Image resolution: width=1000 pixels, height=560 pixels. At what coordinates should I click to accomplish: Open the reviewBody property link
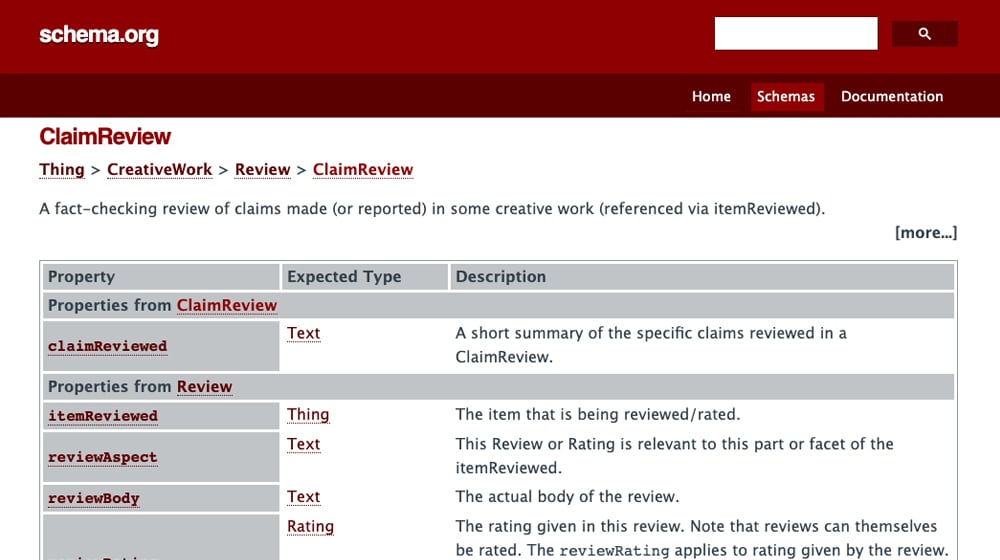tap(93, 498)
